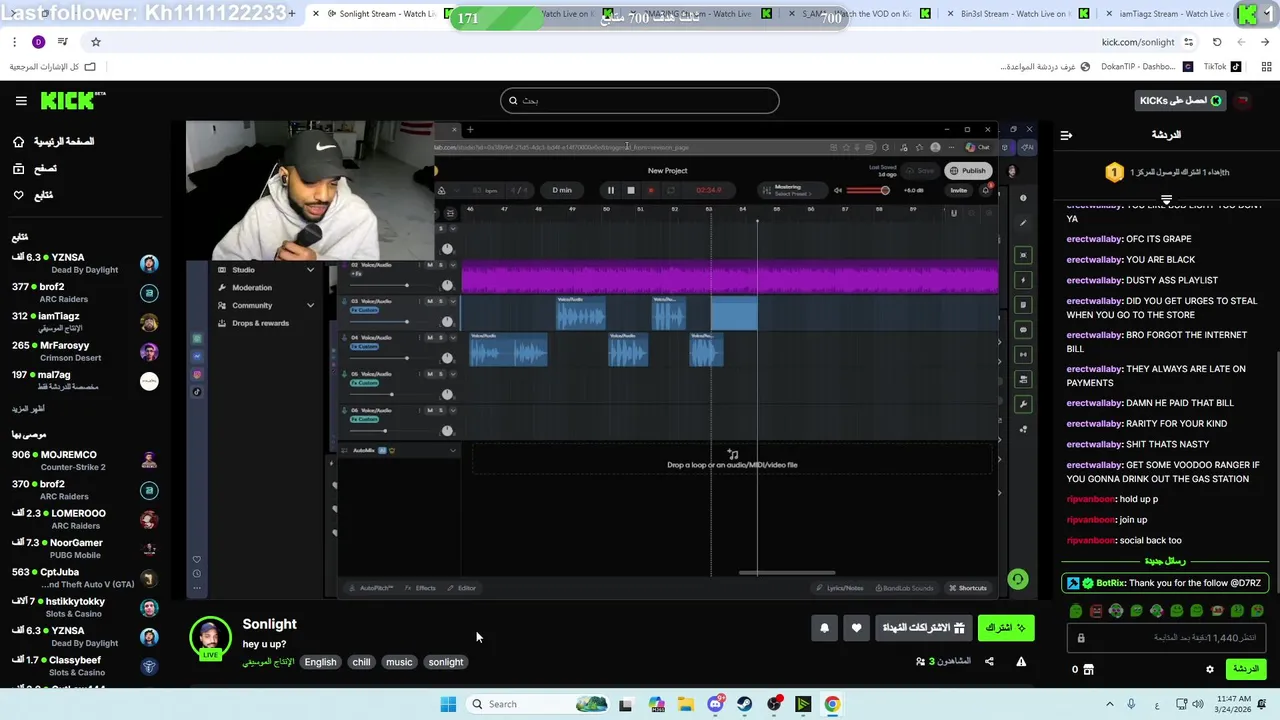Open the YZNSA Dead By Daylight followed channel
The height and width of the screenshot is (720, 1280).
[85, 263]
